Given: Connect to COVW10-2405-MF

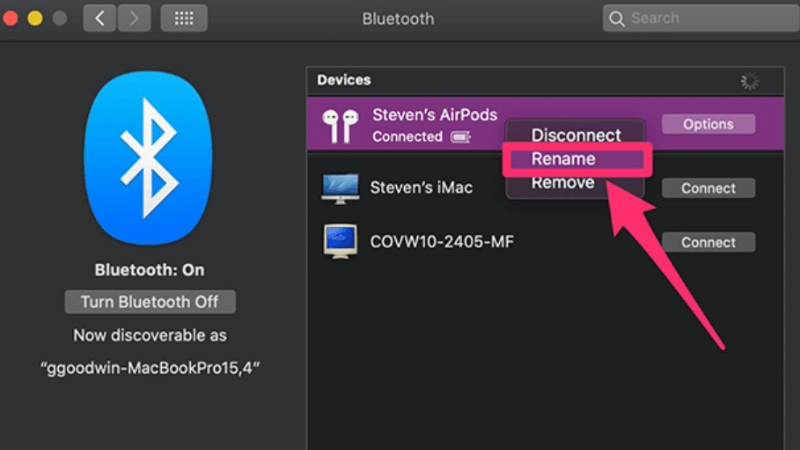Looking at the screenshot, I should (x=708, y=242).
